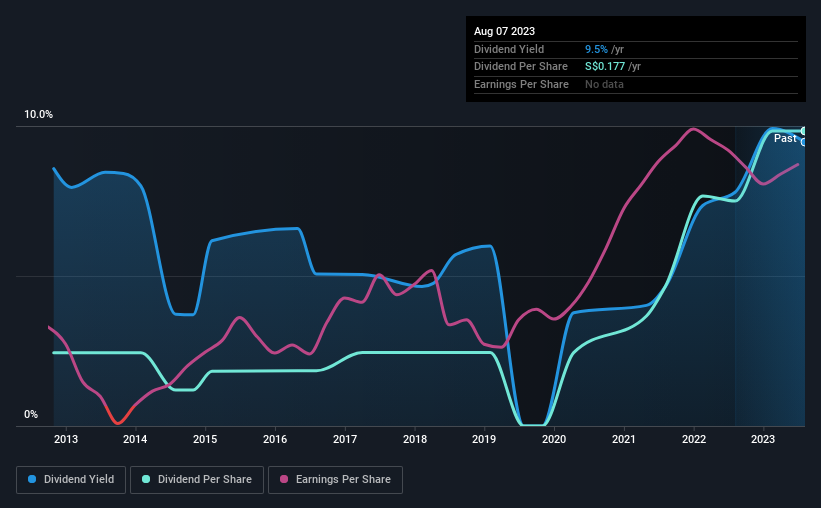821x508 pixels.
Task: Click the pink Earnings Per Share legend dot
Action: 284,479
